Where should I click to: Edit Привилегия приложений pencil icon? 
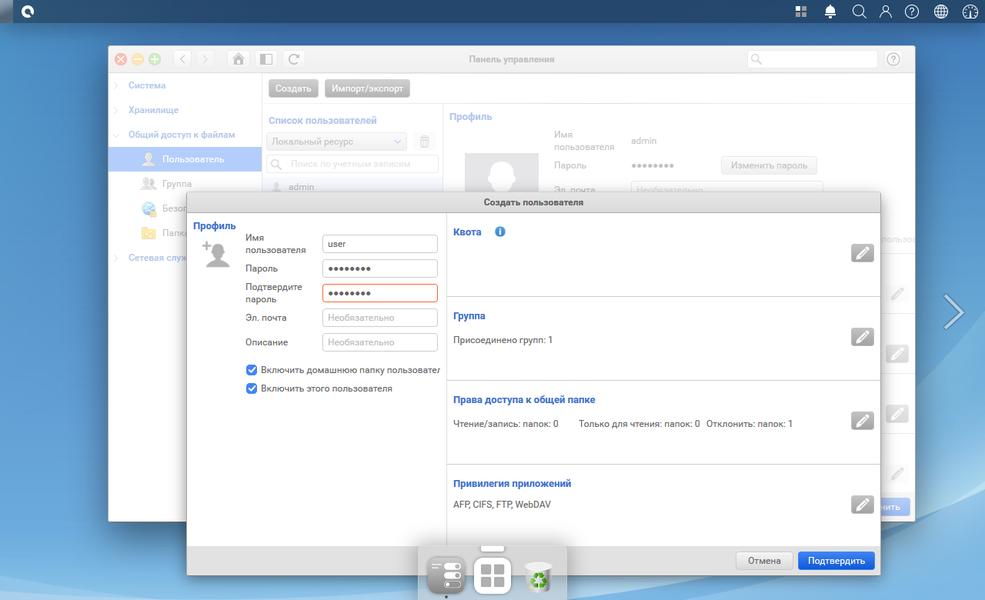pos(862,505)
